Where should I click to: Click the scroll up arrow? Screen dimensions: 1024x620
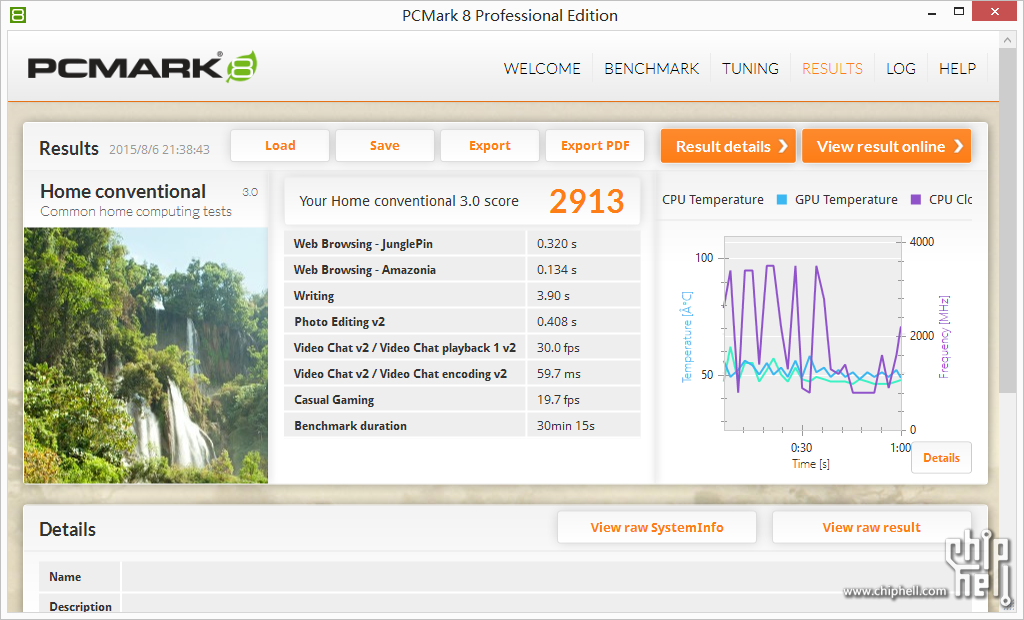(x=1007, y=40)
